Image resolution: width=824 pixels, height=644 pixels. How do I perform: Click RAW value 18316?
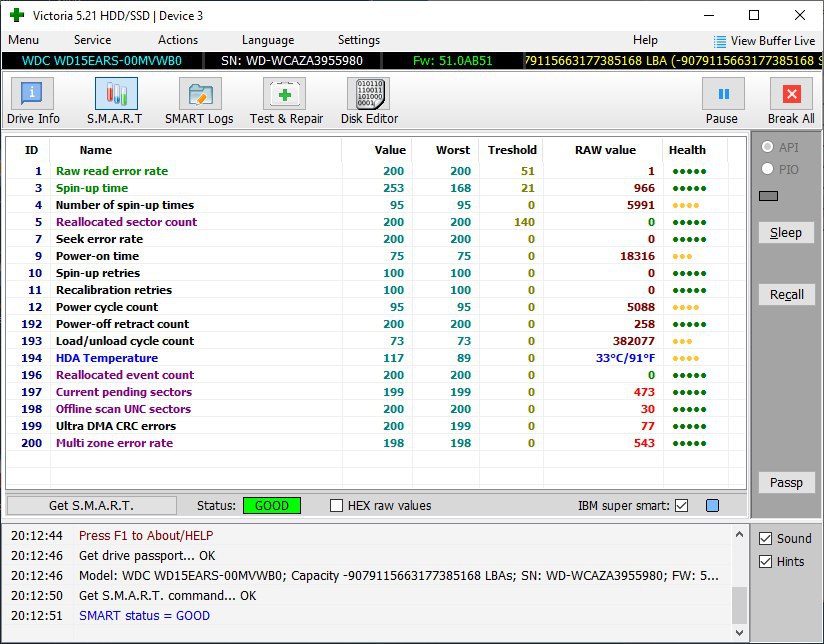point(637,256)
